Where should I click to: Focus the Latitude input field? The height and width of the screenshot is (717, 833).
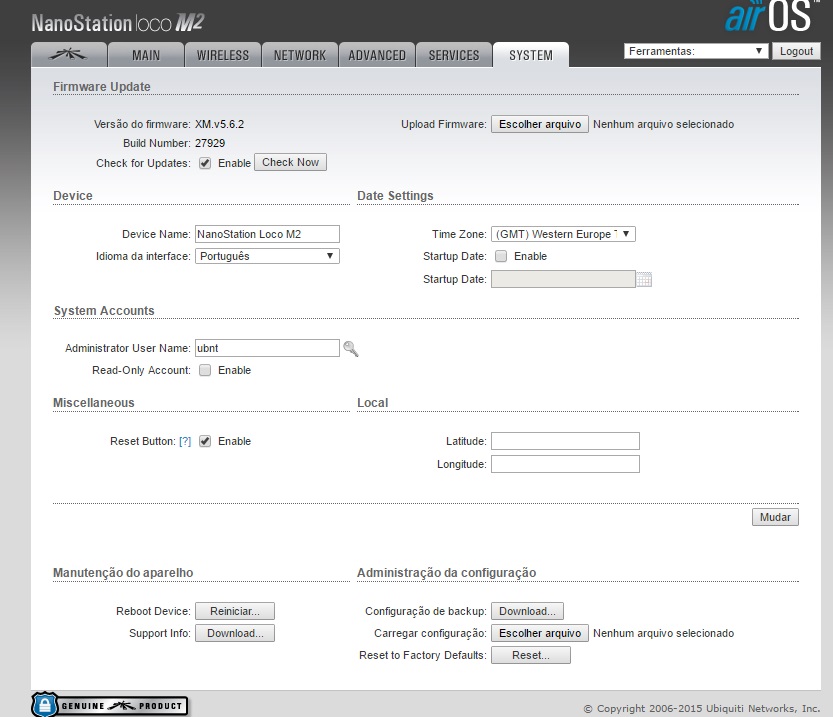click(x=565, y=441)
